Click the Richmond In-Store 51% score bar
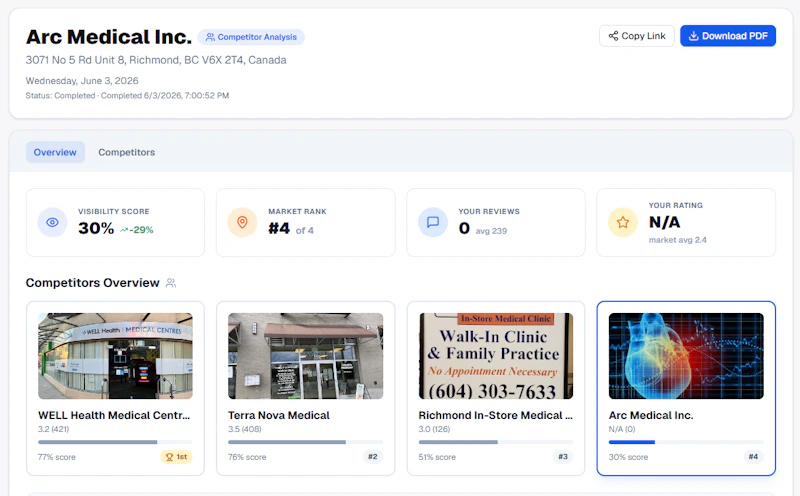800x496 pixels. coord(495,442)
